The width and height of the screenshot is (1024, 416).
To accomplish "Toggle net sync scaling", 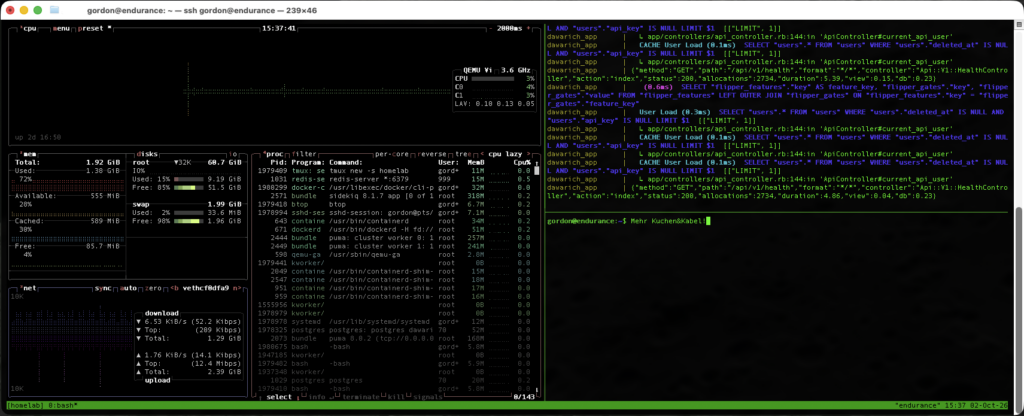I will [103, 288].
